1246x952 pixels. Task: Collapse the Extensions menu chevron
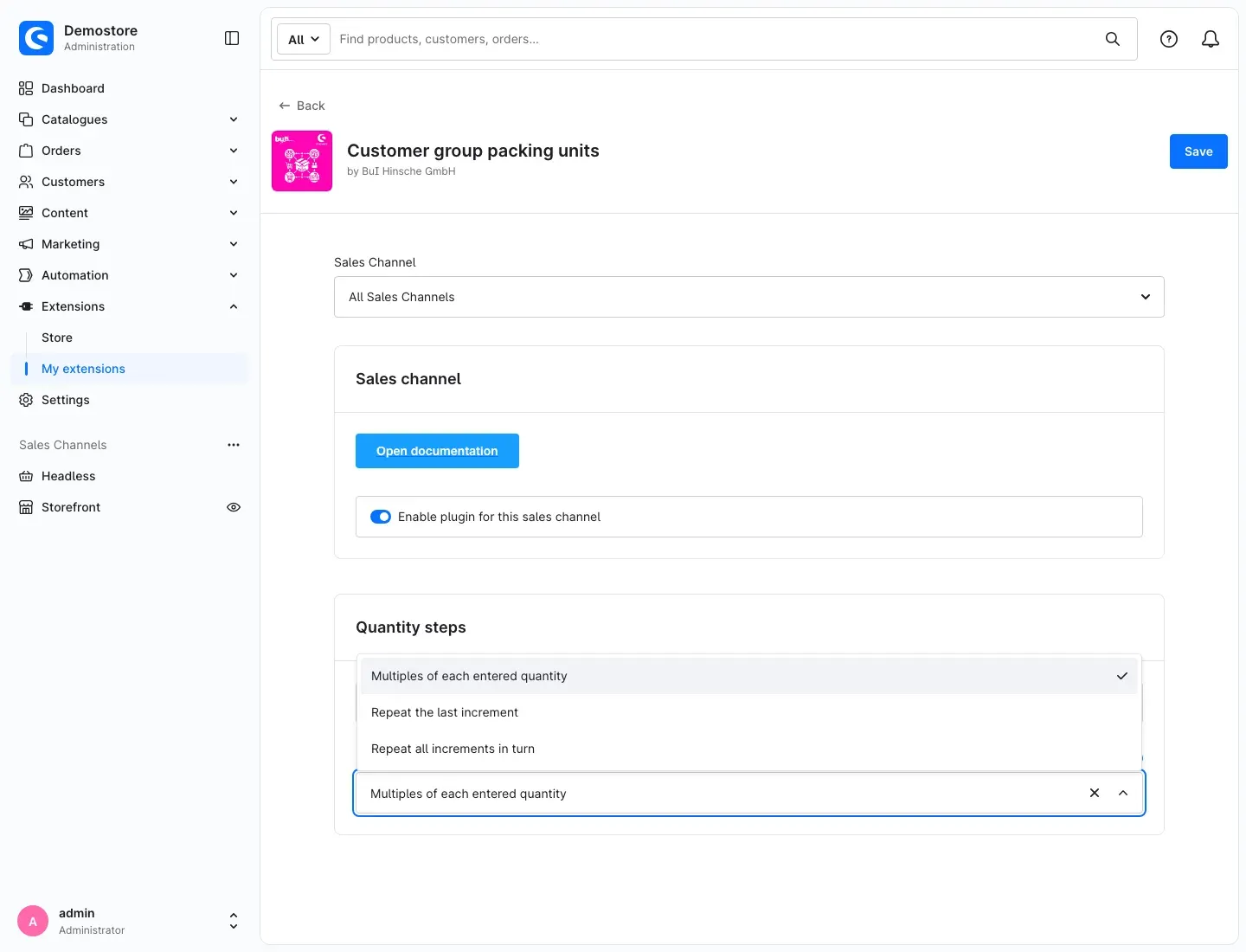[234, 306]
